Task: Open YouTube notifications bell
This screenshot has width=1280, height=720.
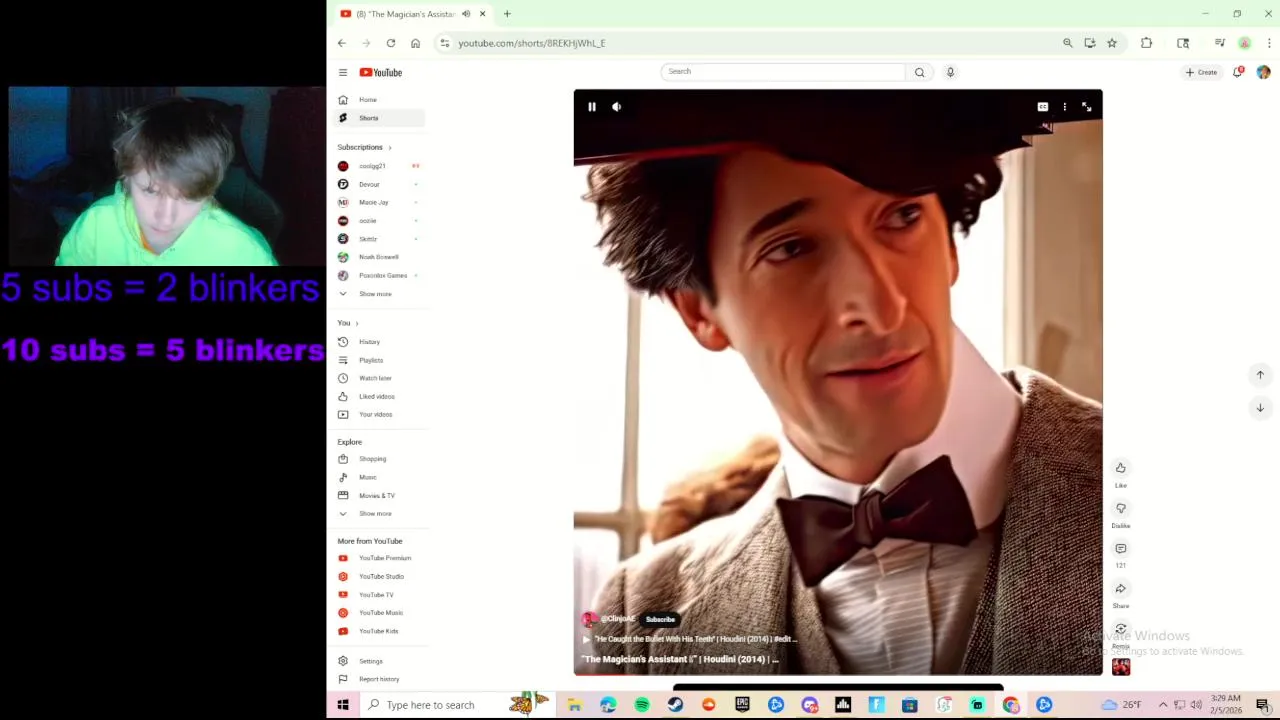Action: (x=1238, y=72)
